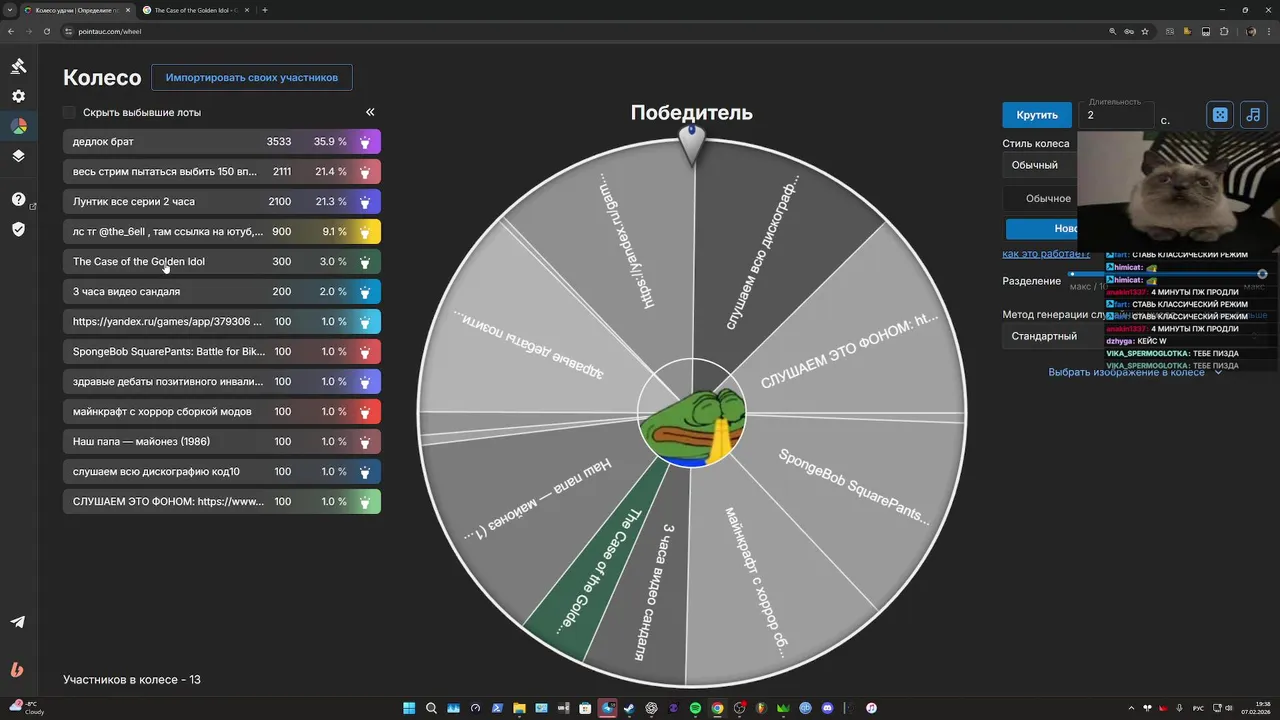Click the 9.1 % value of 'лс тг' lot

click(334, 232)
